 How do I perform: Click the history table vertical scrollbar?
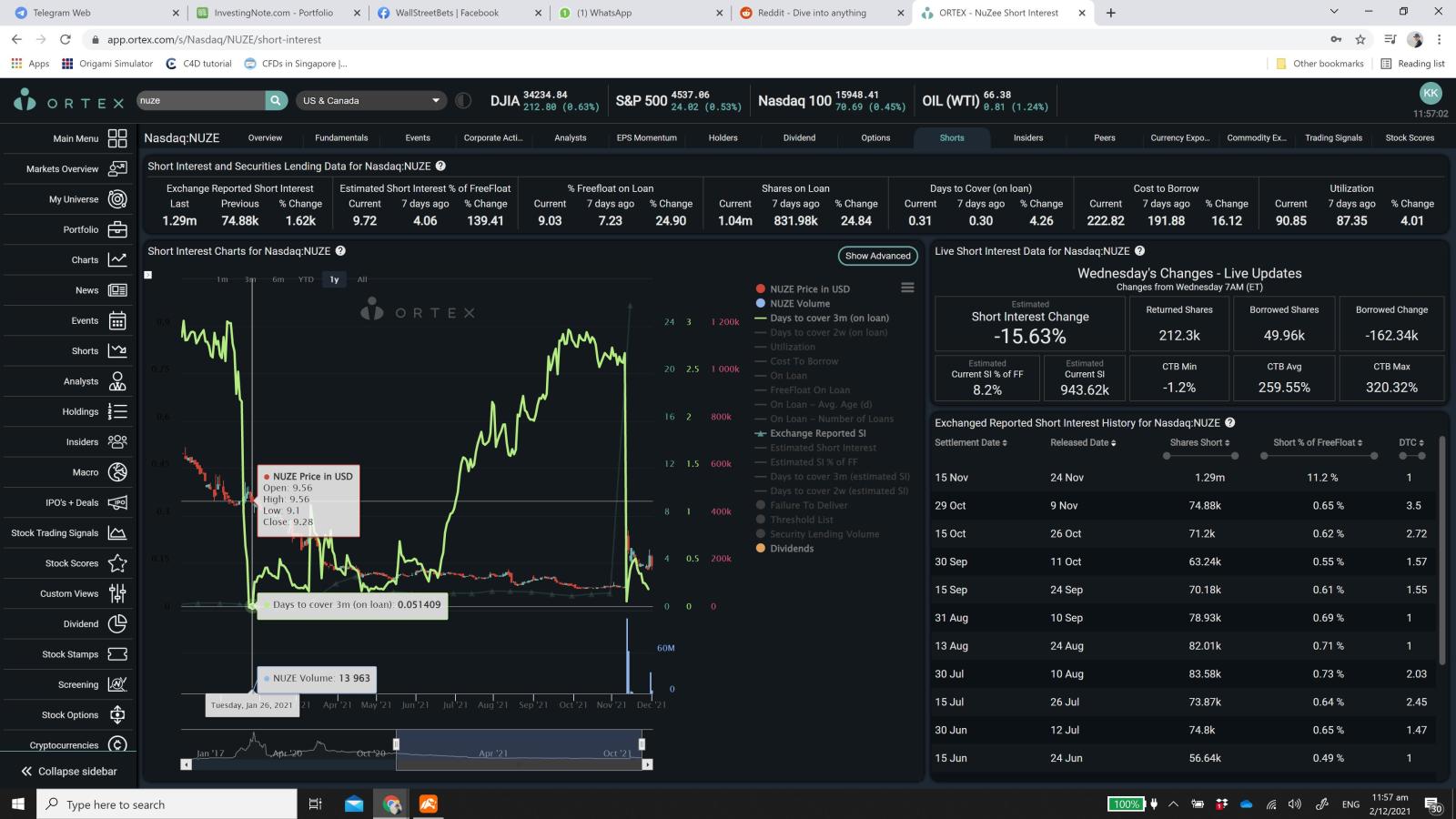coord(1442,551)
